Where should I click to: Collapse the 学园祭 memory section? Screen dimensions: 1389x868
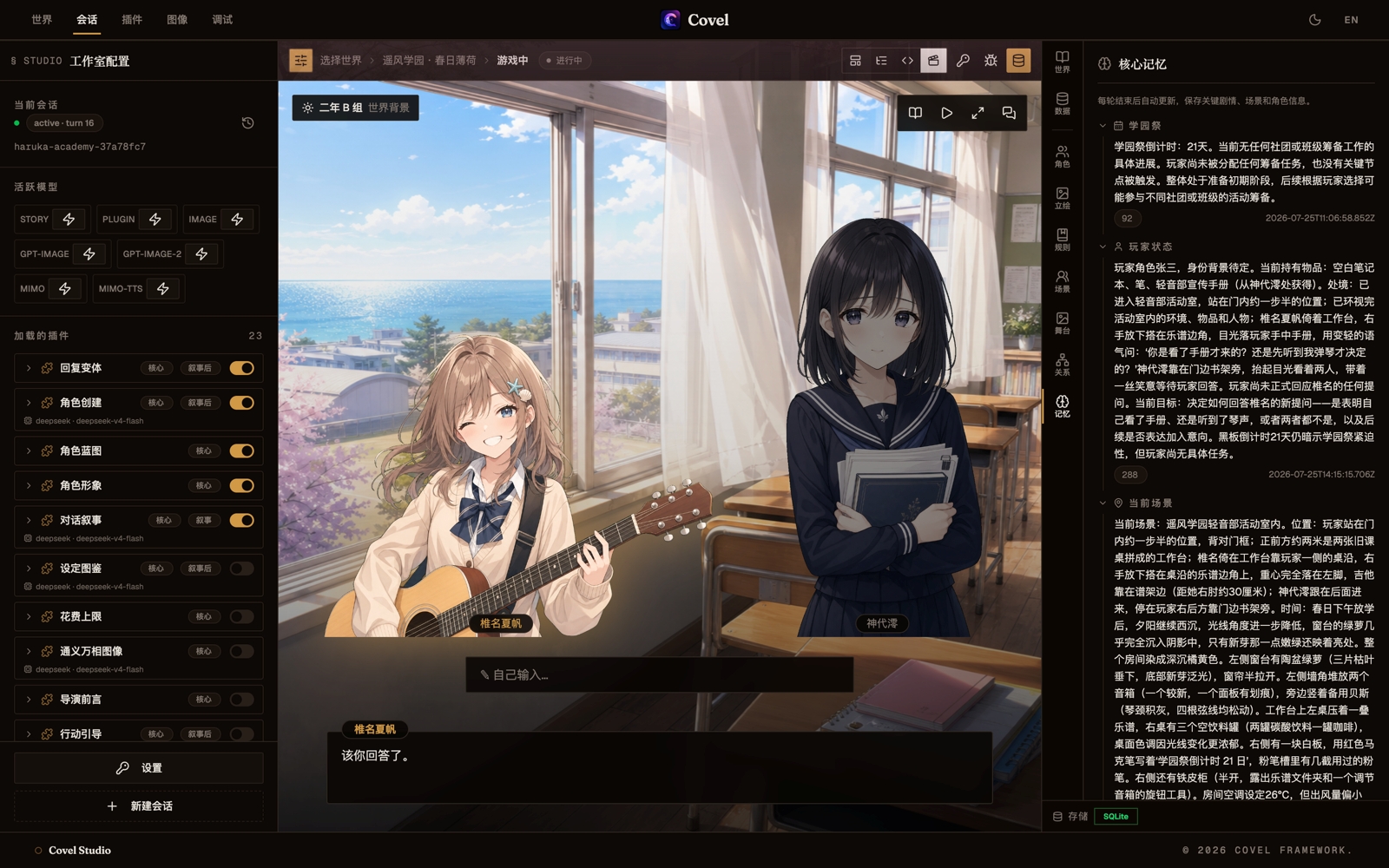pos(1103,126)
